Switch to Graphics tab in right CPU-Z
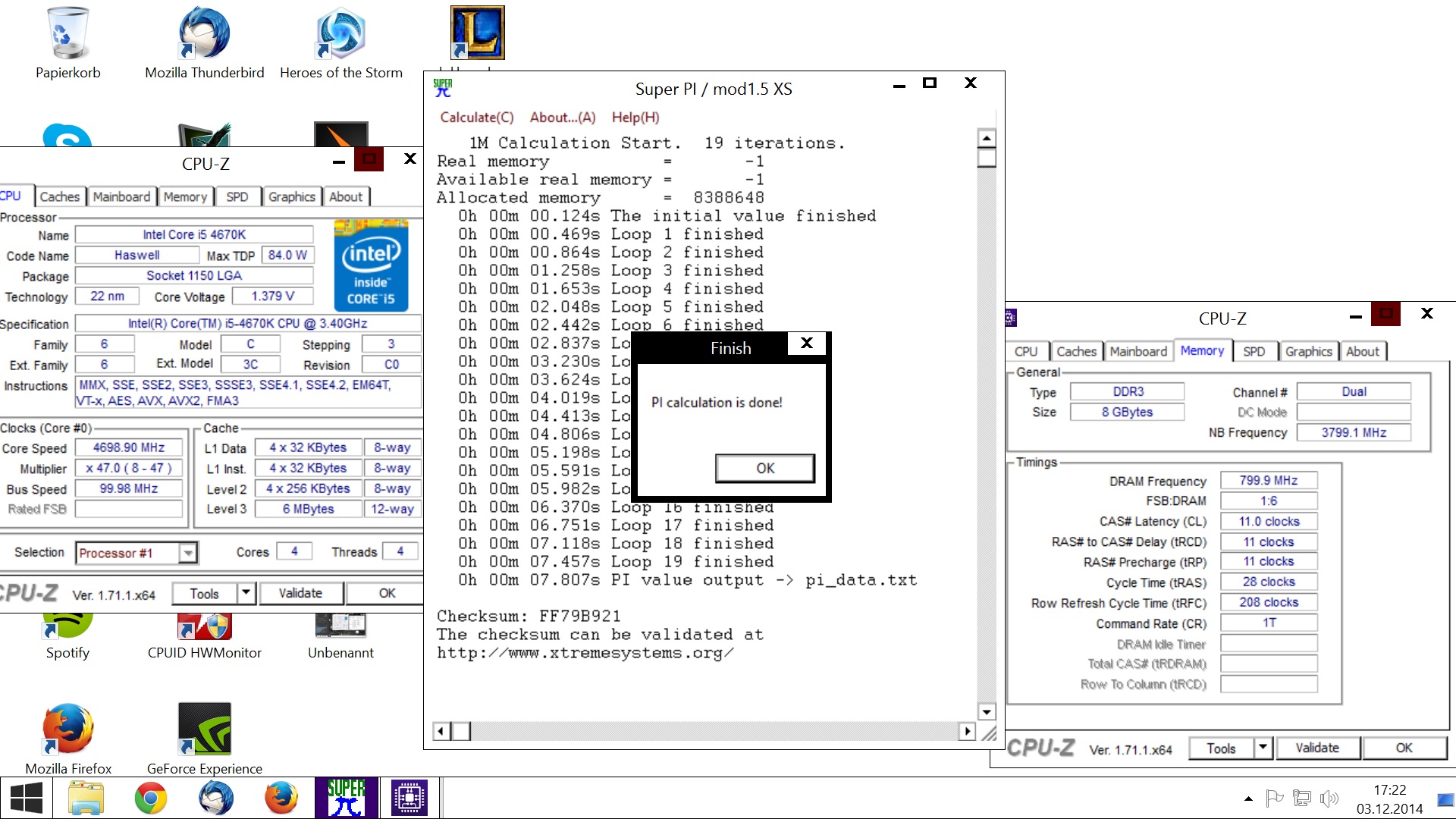This screenshot has height=819, width=1456. 1309,352
